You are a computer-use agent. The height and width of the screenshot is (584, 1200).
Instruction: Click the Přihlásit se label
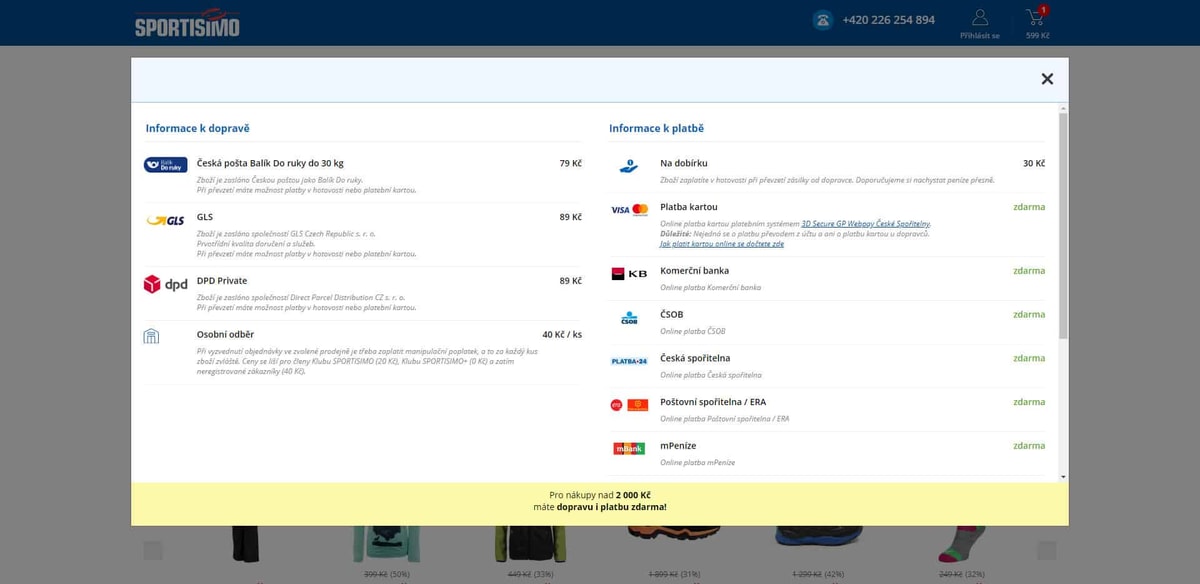click(x=980, y=36)
